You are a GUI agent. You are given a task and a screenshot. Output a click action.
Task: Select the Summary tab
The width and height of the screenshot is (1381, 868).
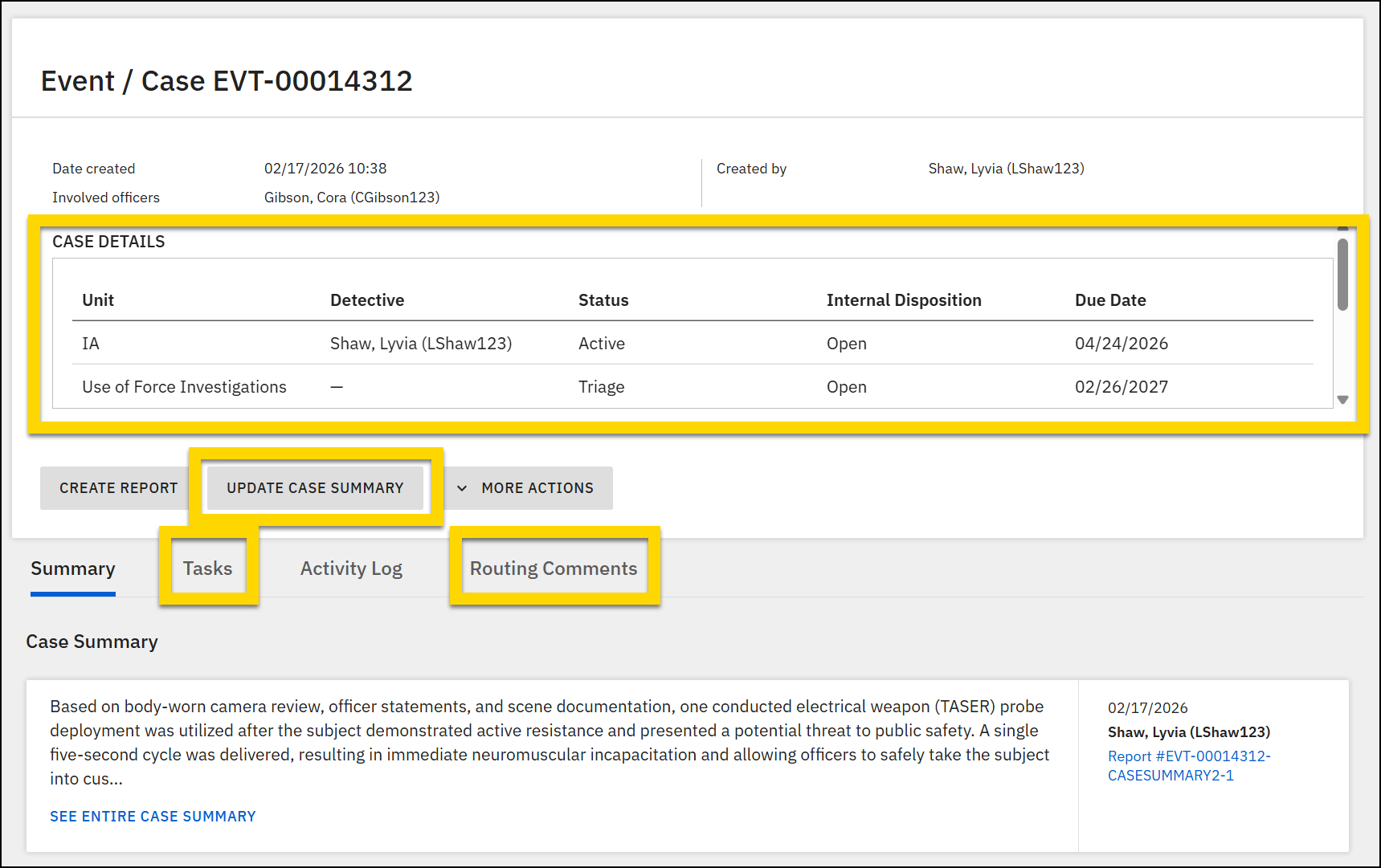[72, 568]
